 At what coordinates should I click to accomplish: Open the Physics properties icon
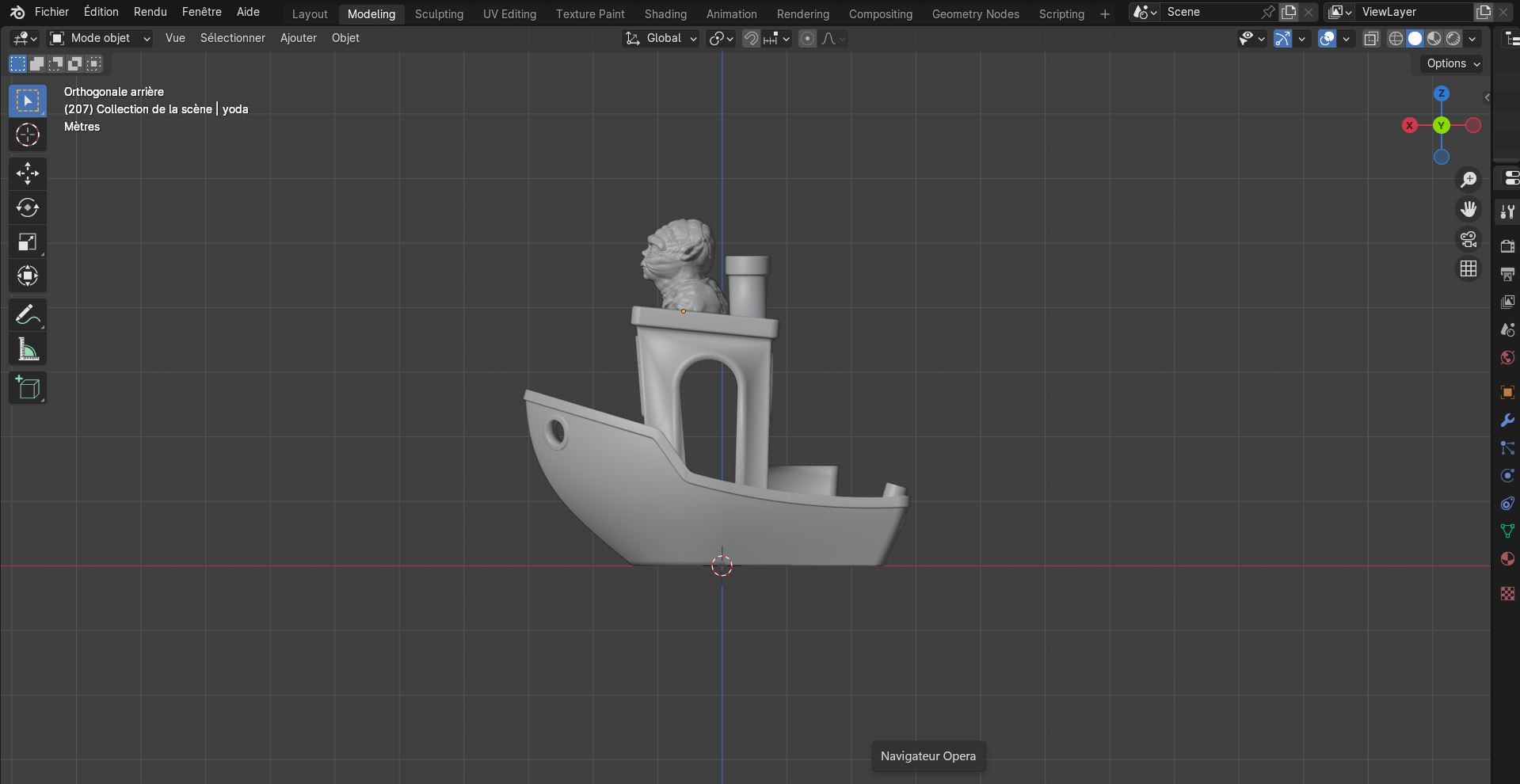point(1507,475)
